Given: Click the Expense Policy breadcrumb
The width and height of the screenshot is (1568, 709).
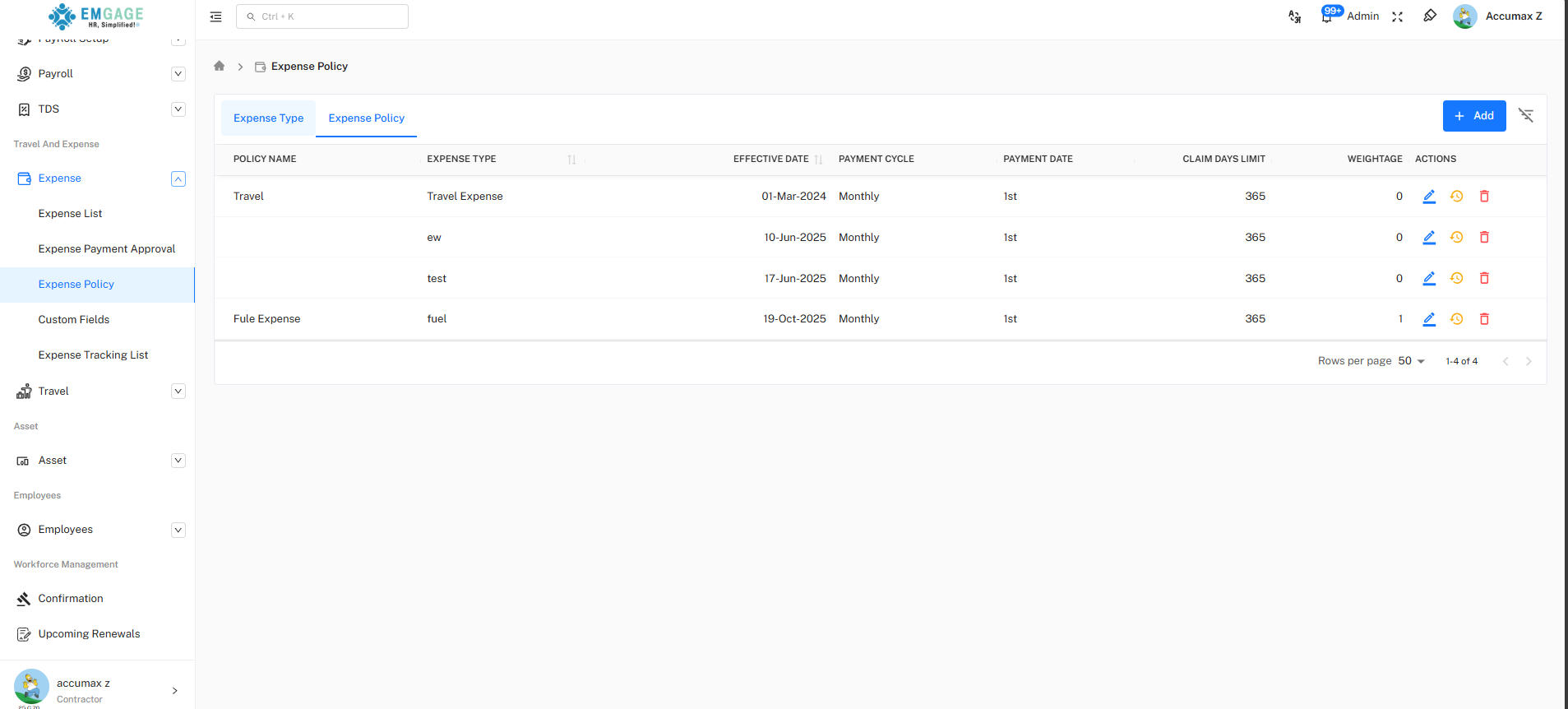Looking at the screenshot, I should 309,67.
